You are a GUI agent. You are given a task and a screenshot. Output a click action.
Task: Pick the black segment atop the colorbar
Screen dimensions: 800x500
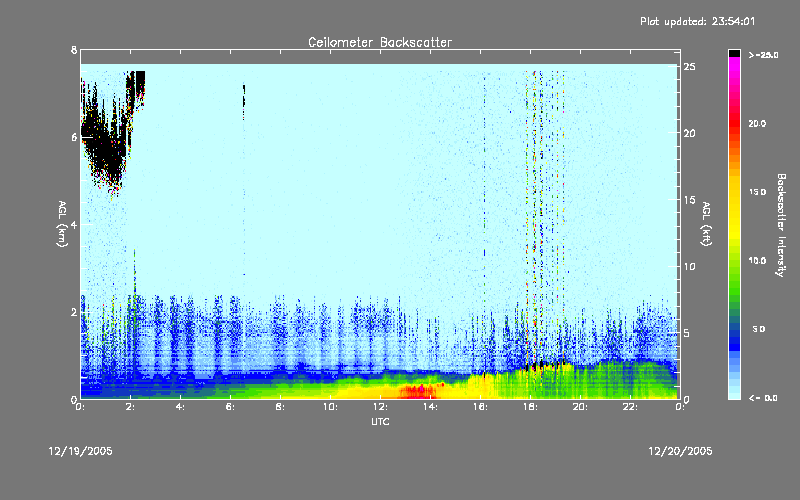734,53
